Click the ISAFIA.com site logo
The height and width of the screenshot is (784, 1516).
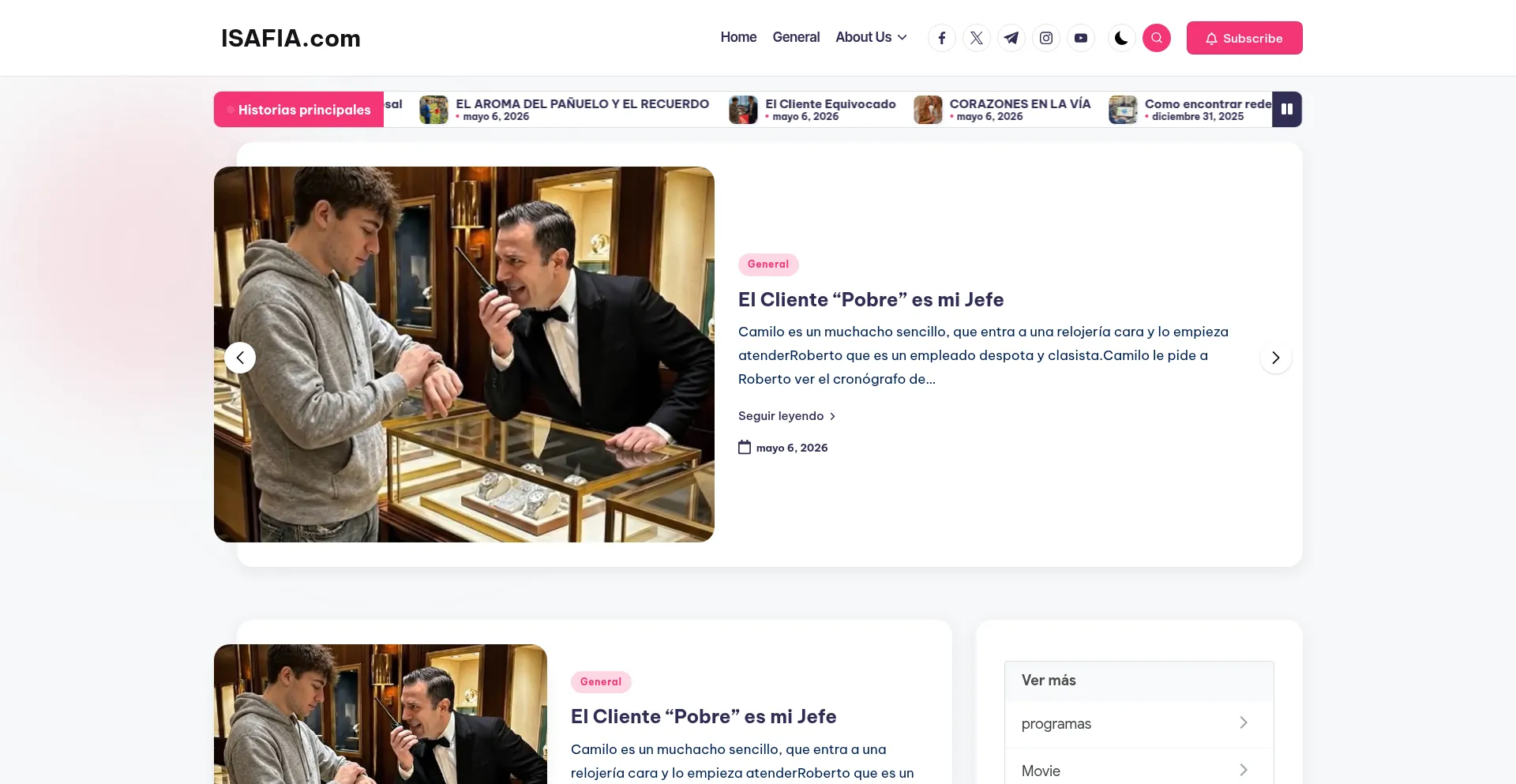tap(291, 38)
